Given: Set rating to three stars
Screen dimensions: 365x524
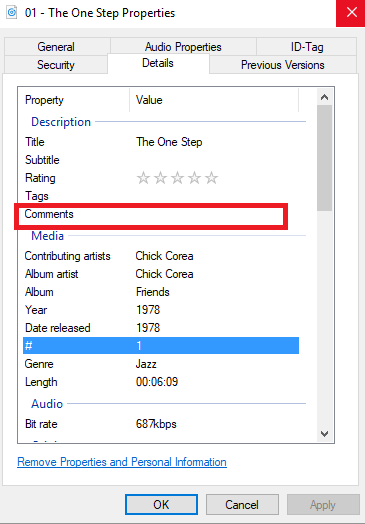Looking at the screenshot, I should click(177, 178).
